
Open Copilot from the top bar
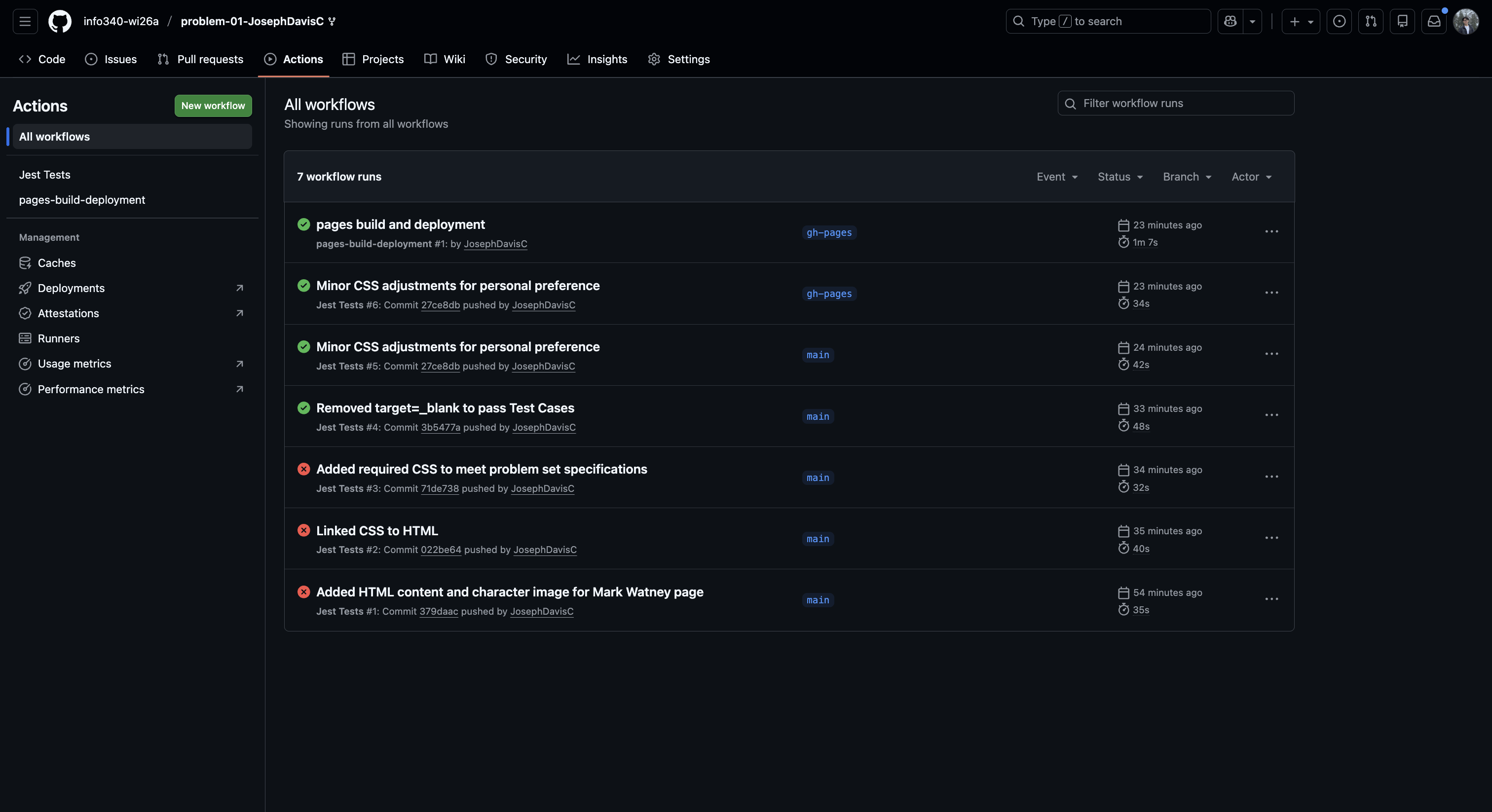(1229, 21)
